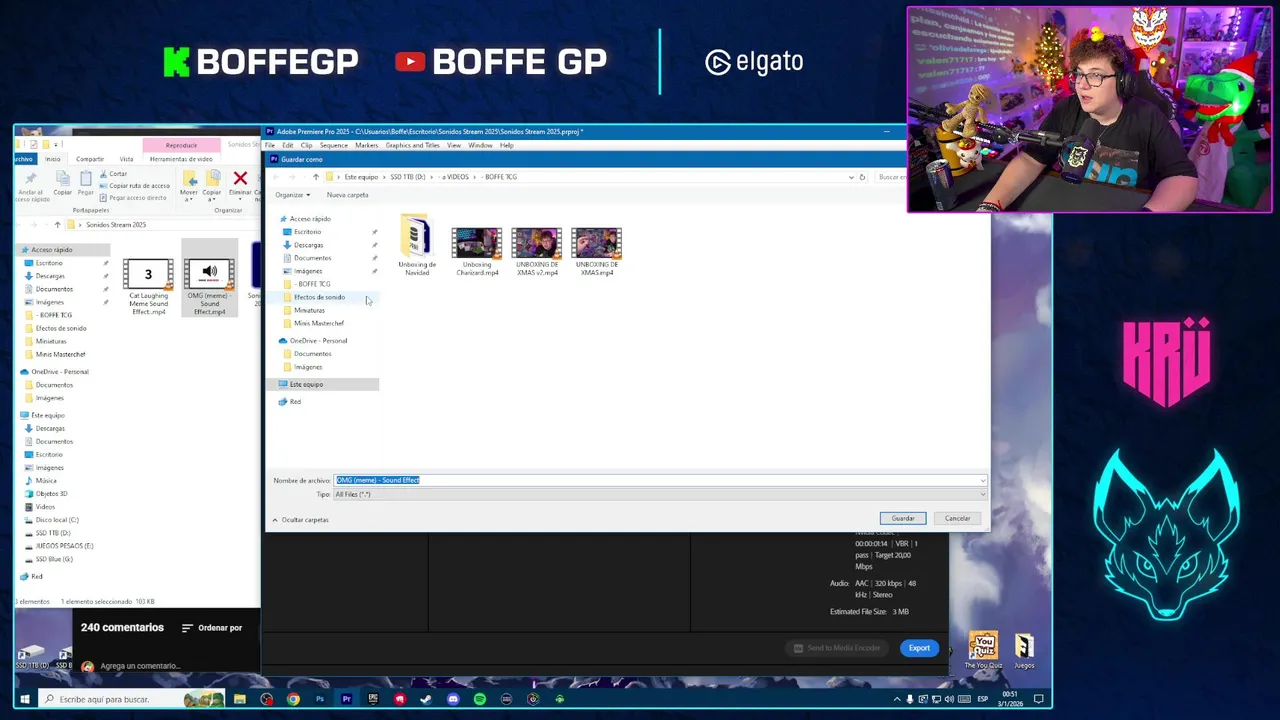Open the Tipo file type dropdown

tap(659, 494)
